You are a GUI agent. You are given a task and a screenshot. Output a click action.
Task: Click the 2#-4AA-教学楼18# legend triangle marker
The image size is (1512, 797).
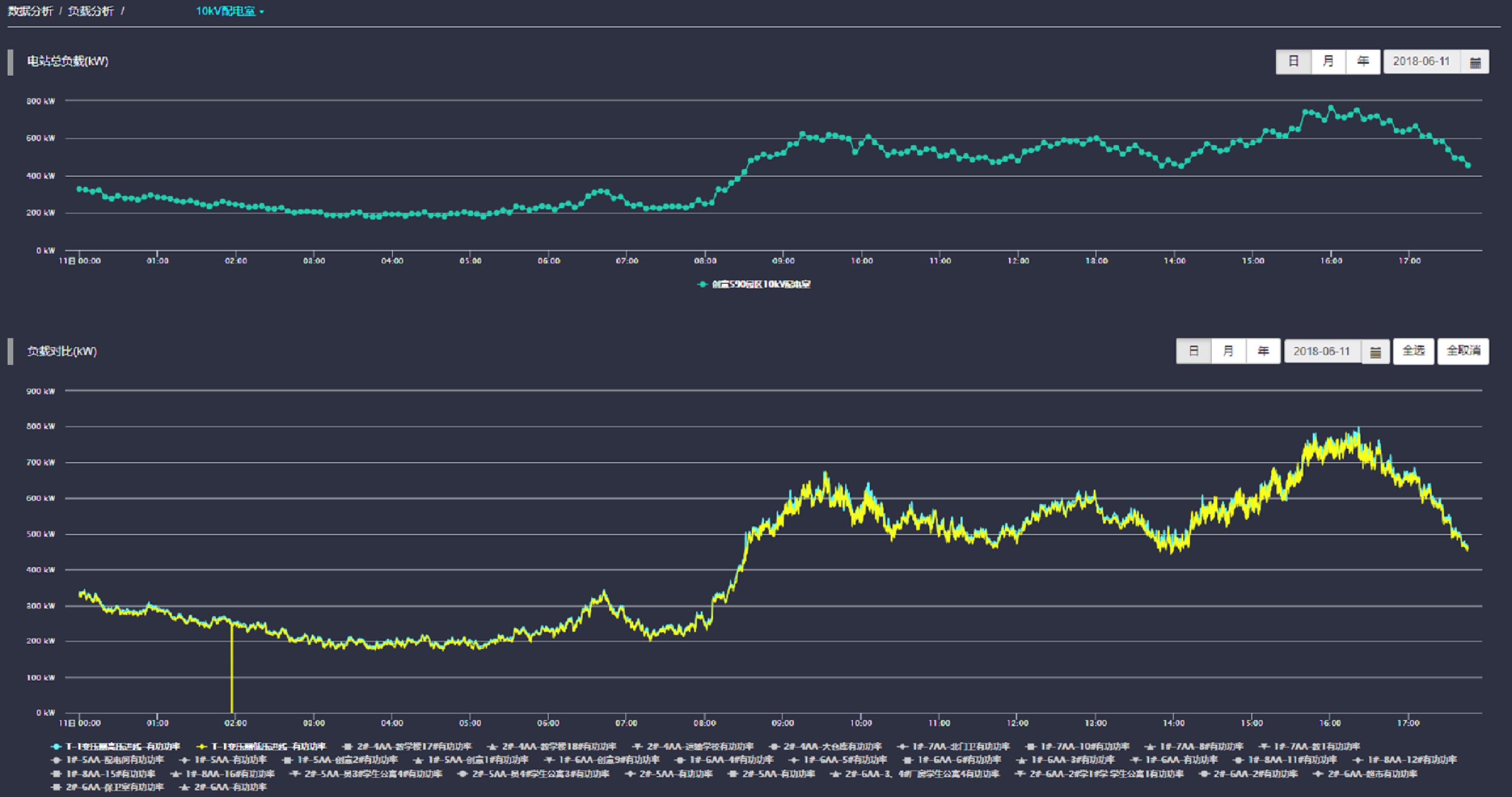(x=493, y=746)
